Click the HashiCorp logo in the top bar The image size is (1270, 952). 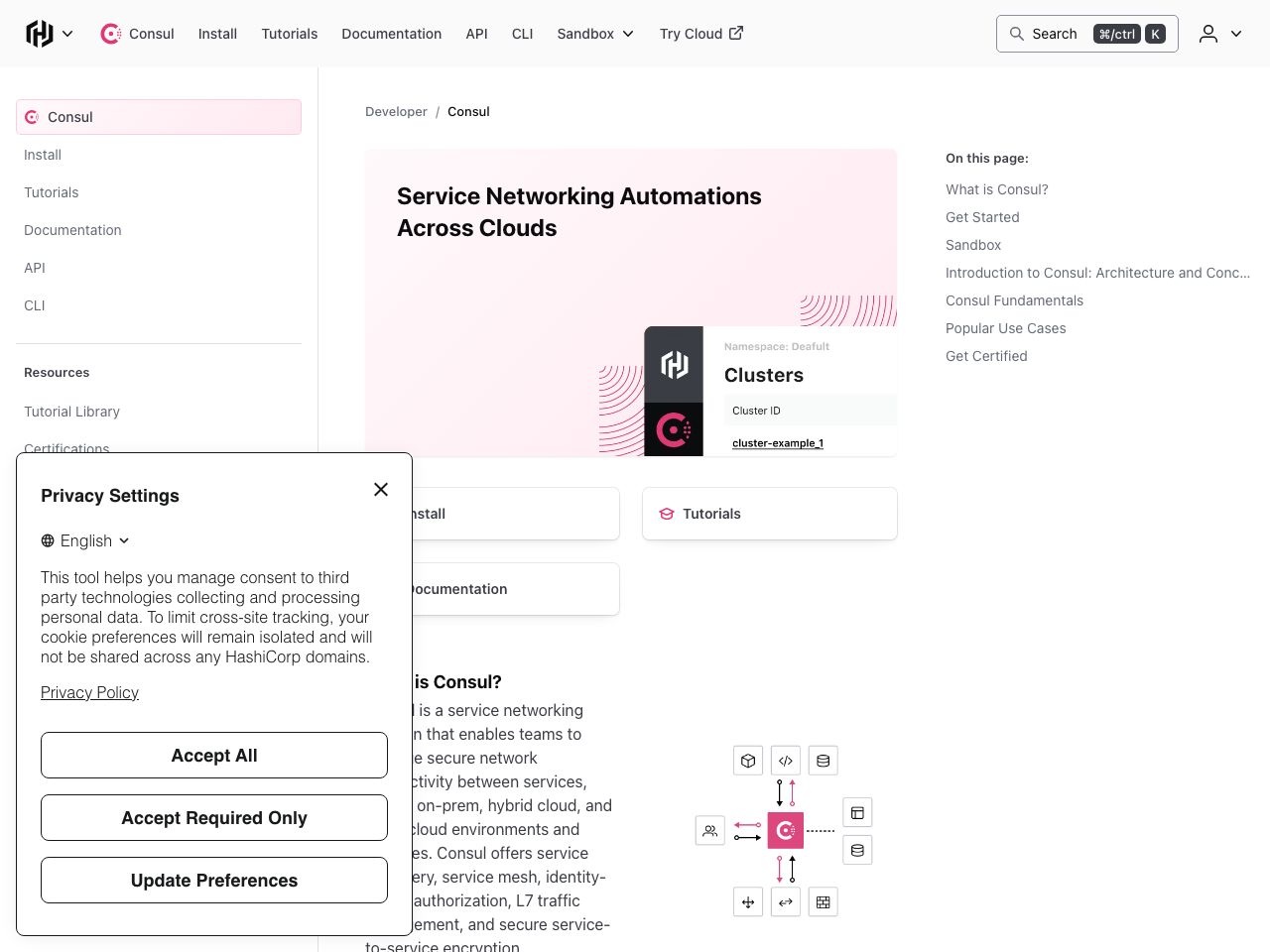[38, 33]
